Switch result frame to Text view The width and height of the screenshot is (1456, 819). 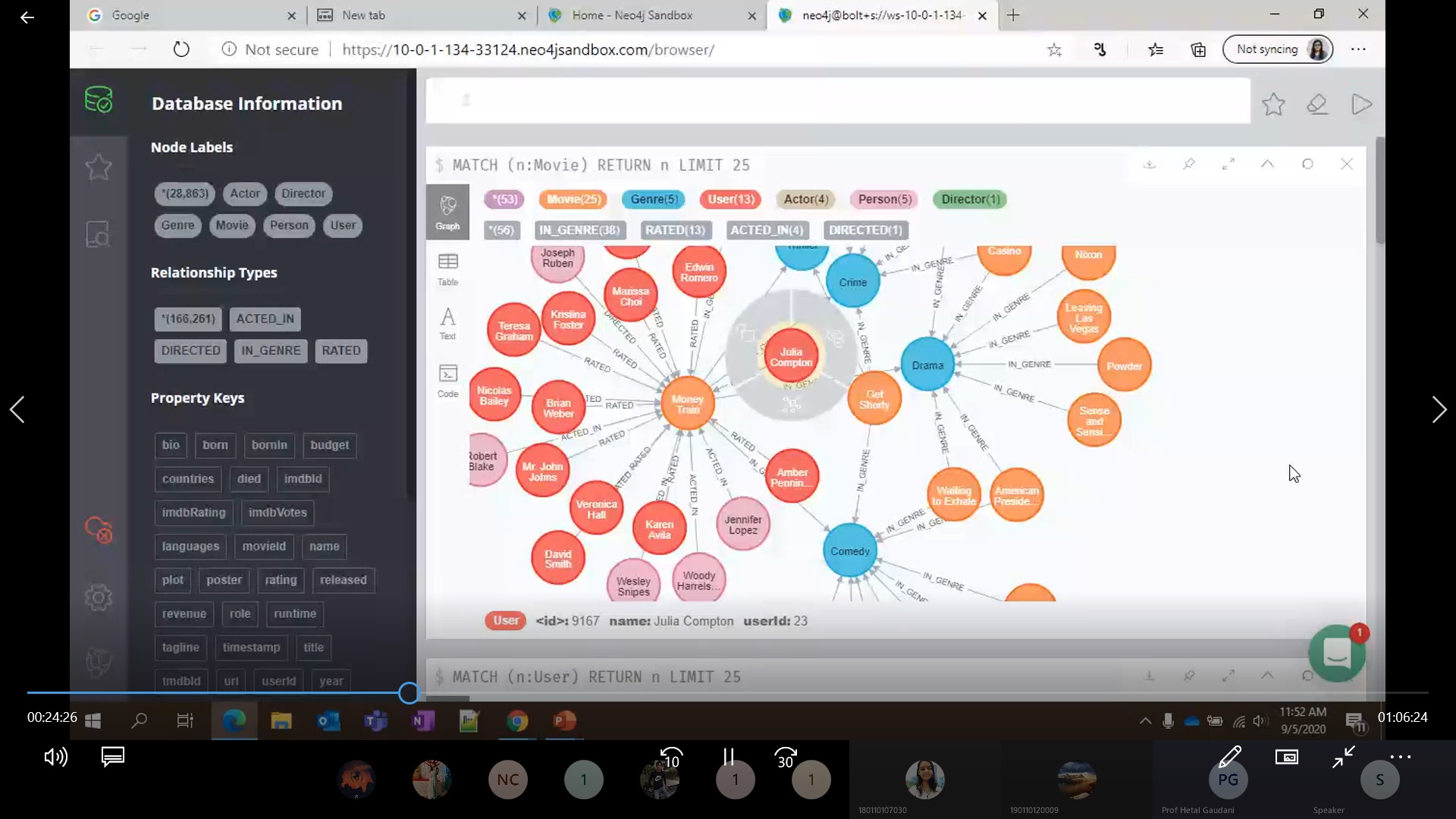pos(447,323)
